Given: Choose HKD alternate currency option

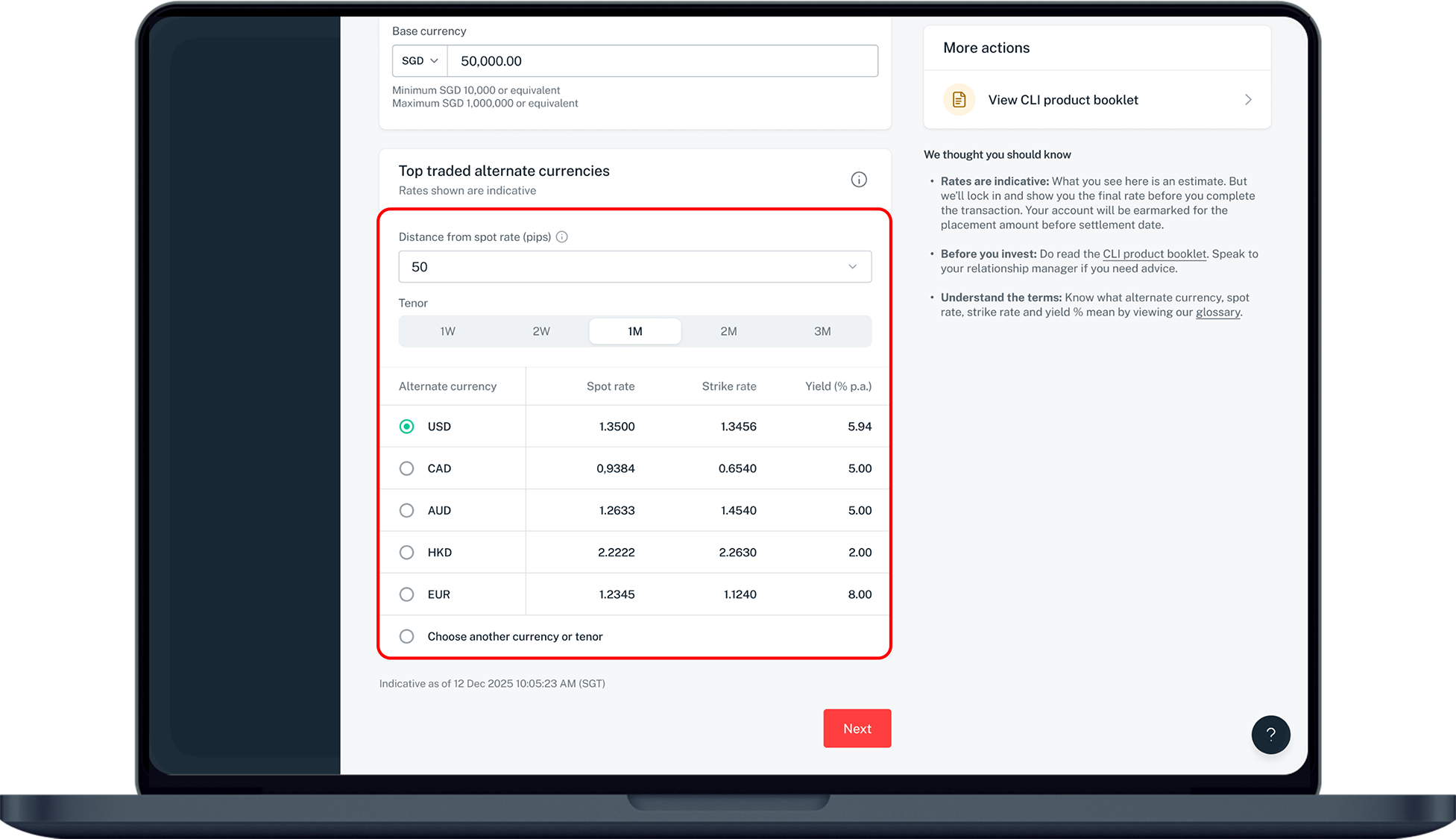Looking at the screenshot, I should pyautogui.click(x=406, y=553).
